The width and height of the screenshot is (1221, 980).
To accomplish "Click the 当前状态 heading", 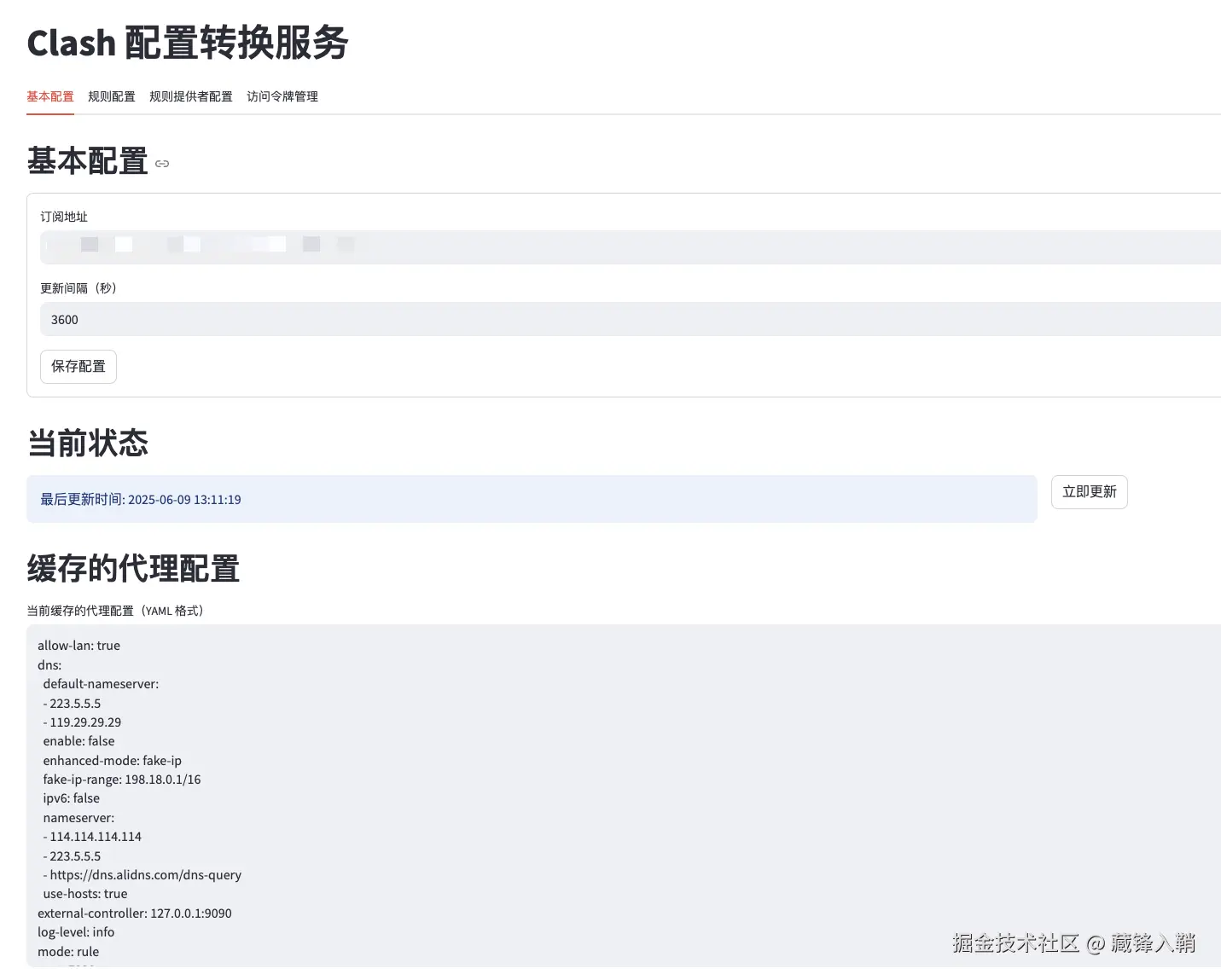I will pyautogui.click(x=88, y=444).
